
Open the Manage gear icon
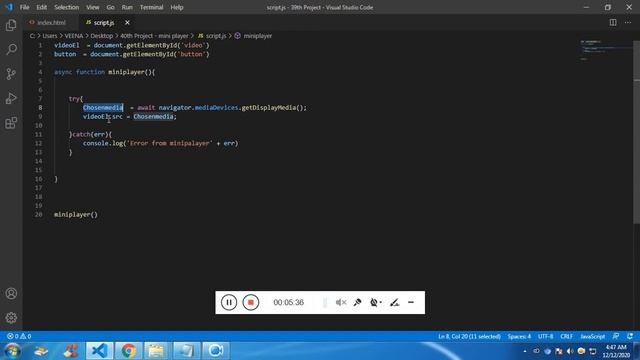11,318
